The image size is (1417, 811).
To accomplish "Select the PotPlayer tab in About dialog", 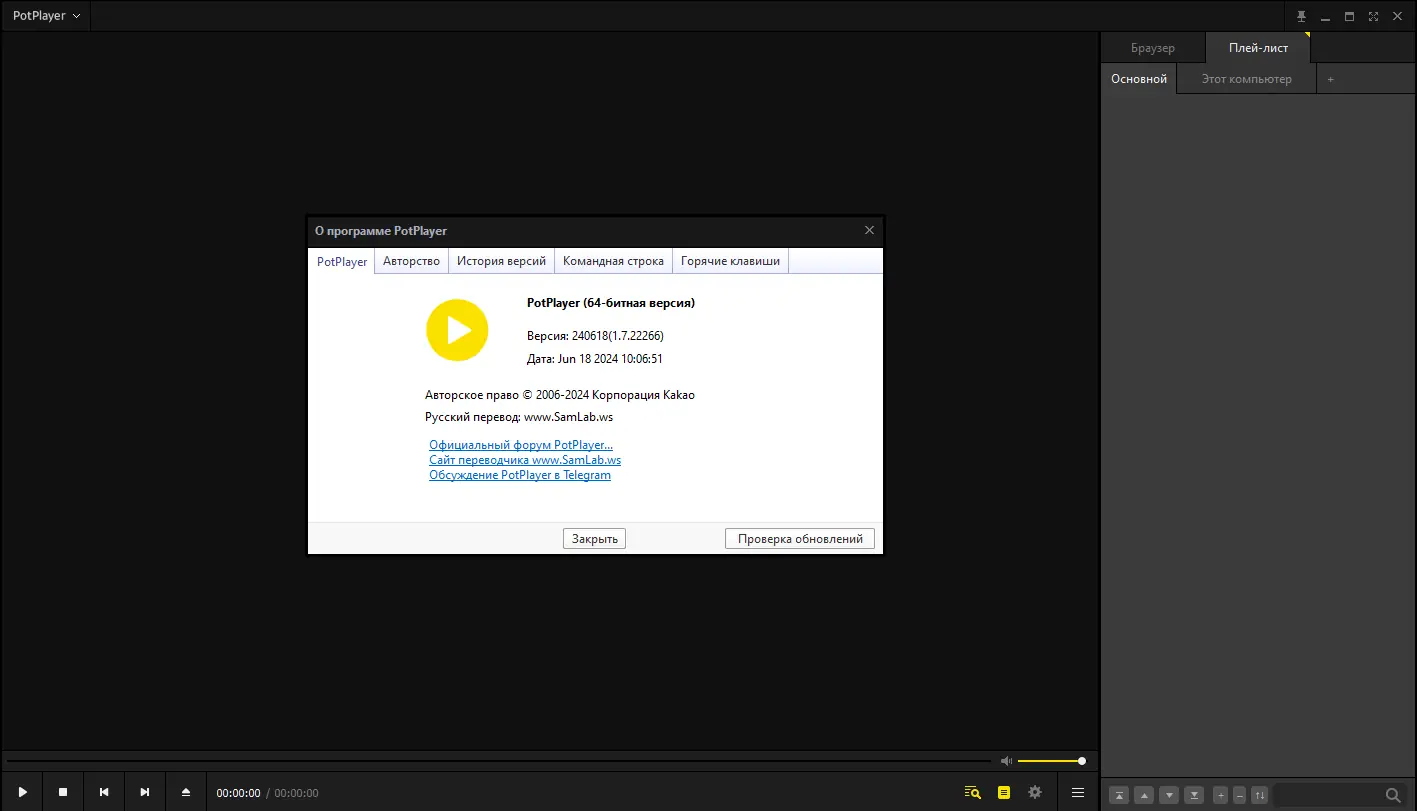I will click(x=342, y=261).
